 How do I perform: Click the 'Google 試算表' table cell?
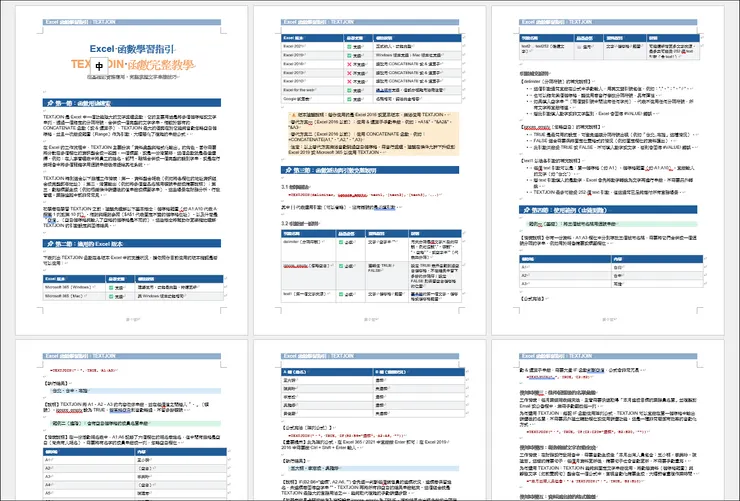[312, 99]
